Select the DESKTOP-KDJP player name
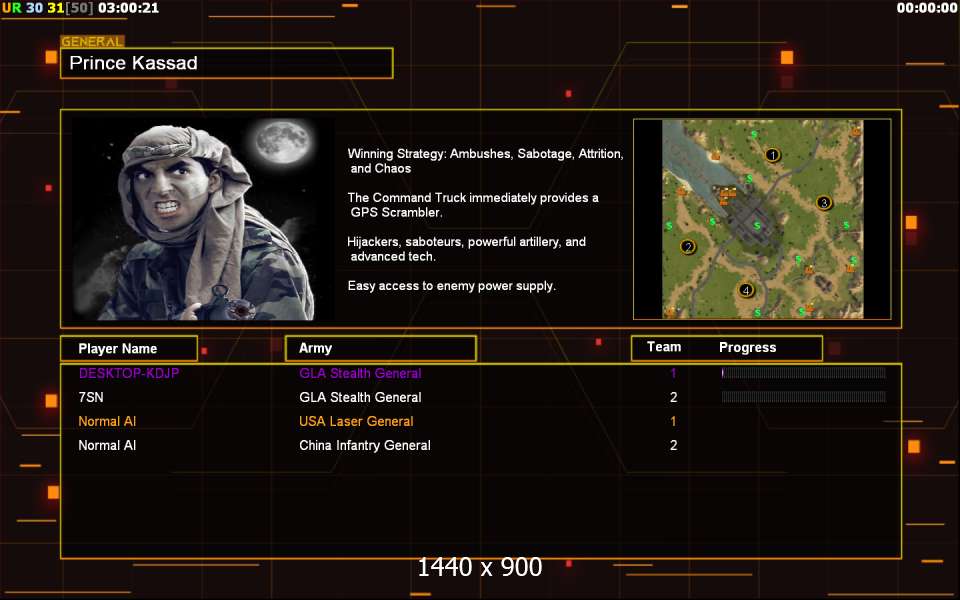 click(x=129, y=373)
